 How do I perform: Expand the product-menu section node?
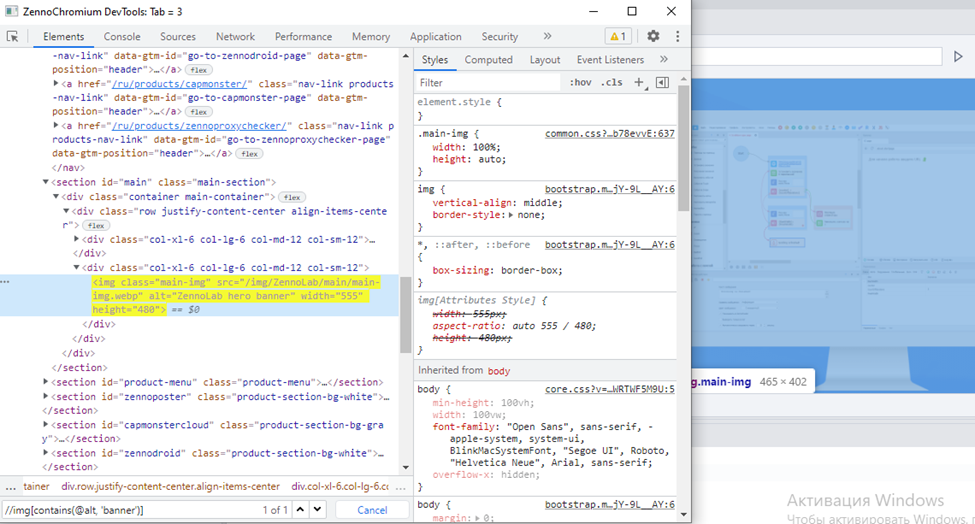click(47, 382)
